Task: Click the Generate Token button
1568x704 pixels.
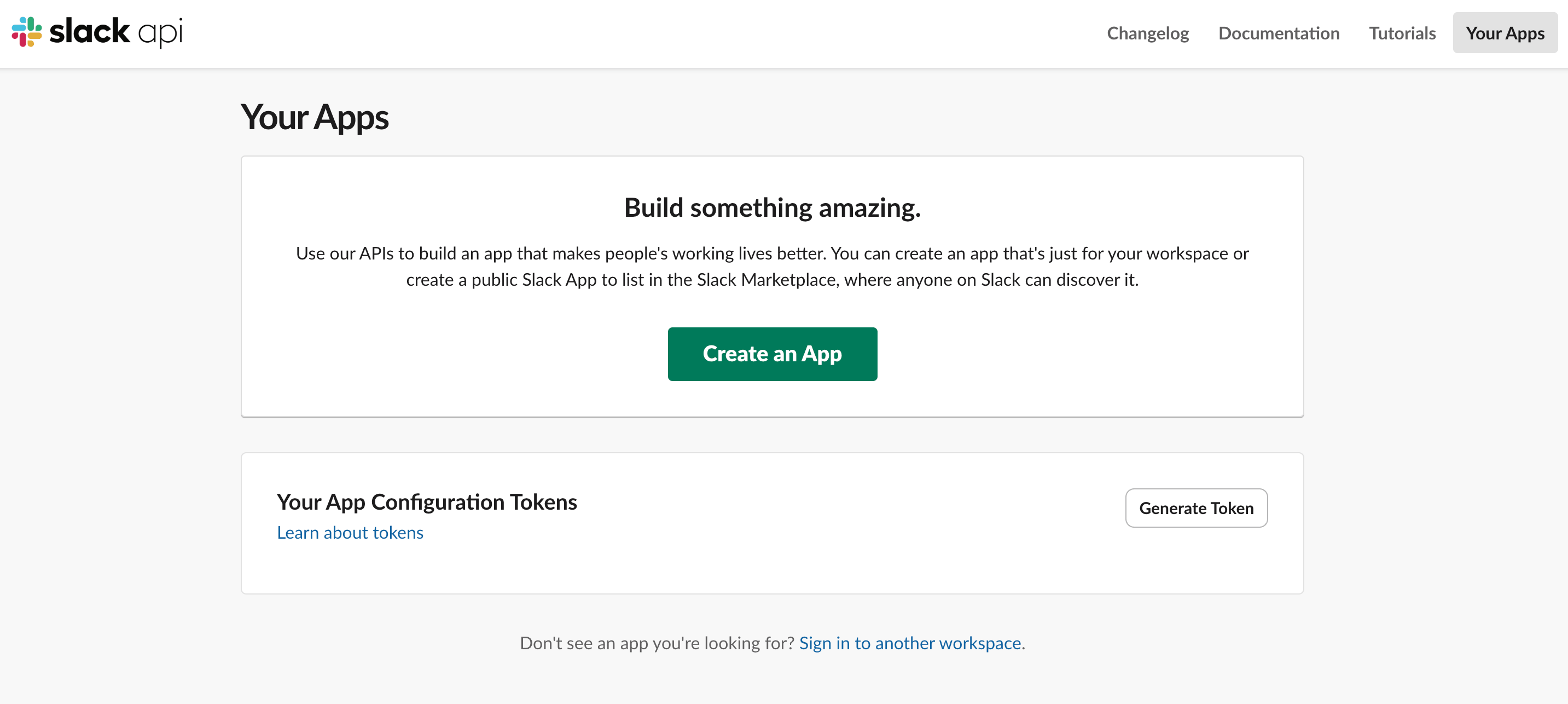Action: pyautogui.click(x=1196, y=508)
